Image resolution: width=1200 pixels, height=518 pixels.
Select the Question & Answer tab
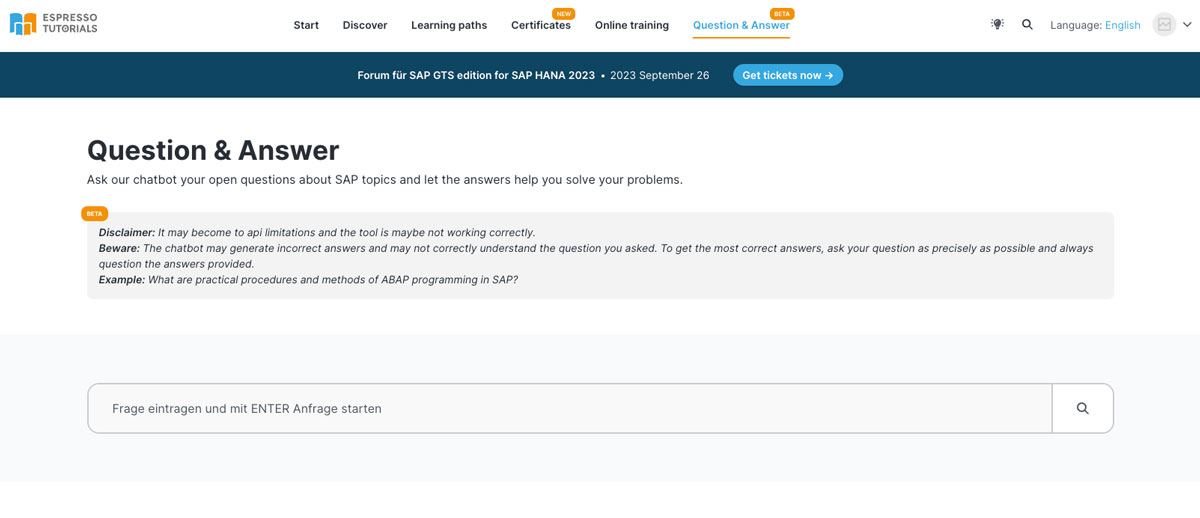click(741, 25)
